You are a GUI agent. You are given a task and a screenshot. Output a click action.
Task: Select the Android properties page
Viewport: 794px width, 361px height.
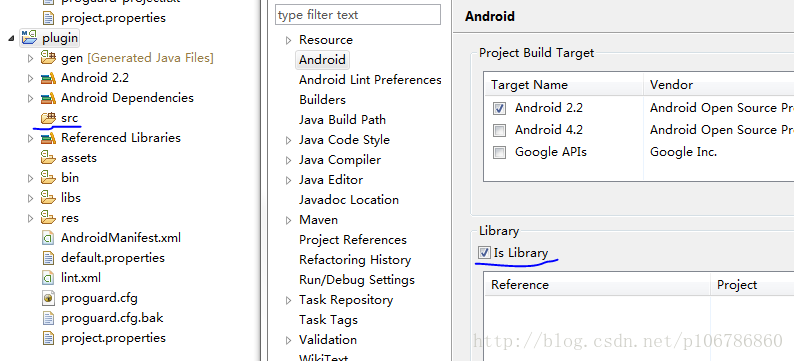click(322, 60)
